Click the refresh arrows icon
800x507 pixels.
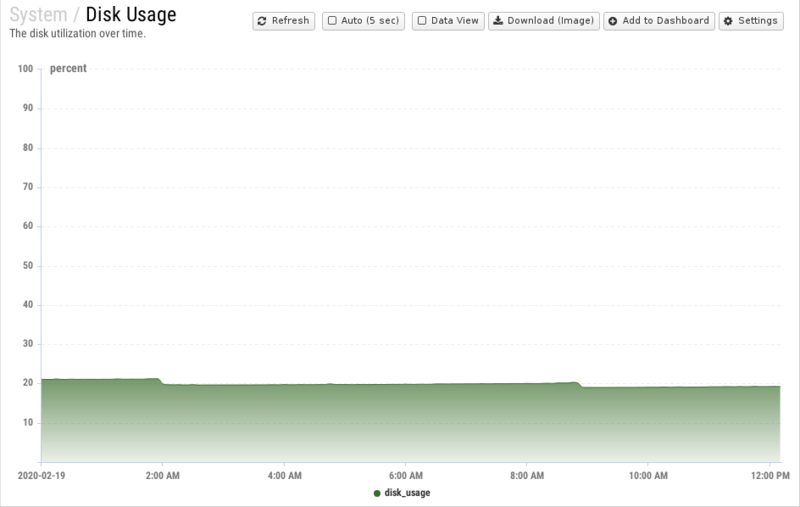(262, 21)
